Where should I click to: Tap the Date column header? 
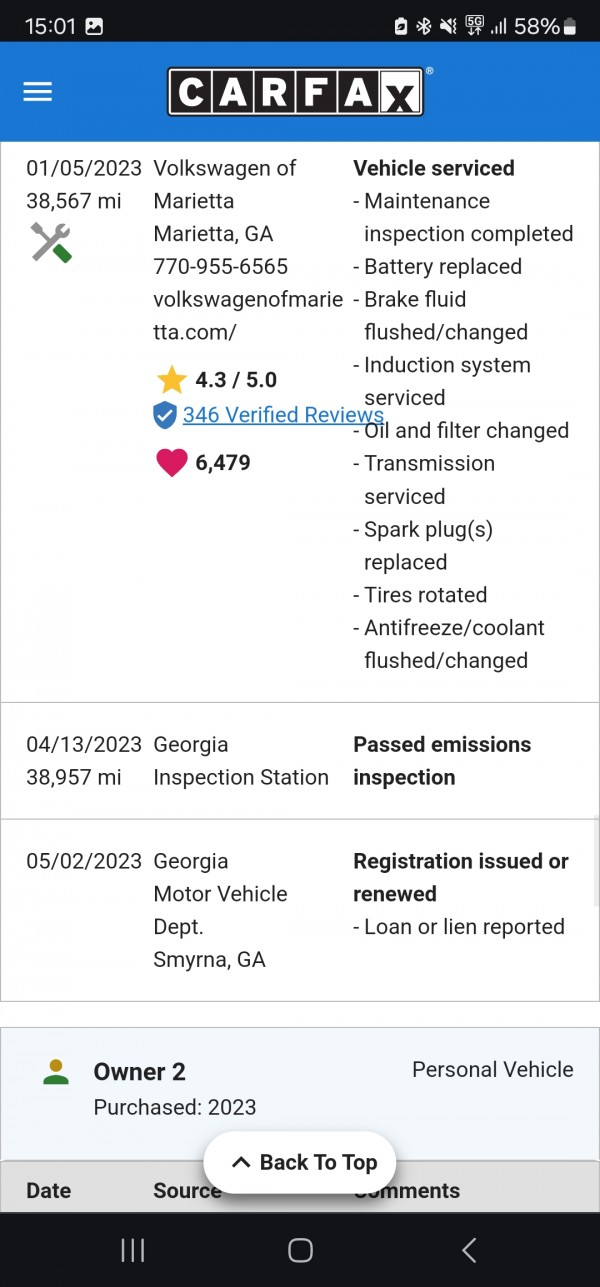pos(48,1190)
